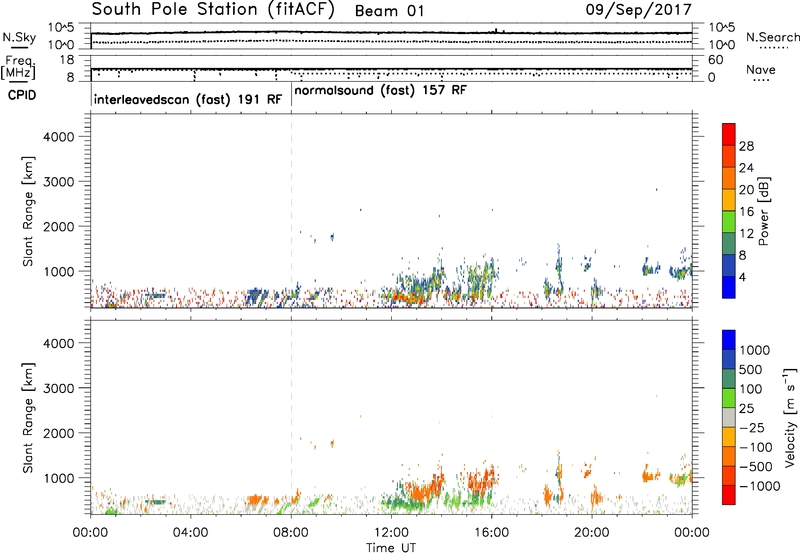Click the 'Nave' legend label
800x554 pixels.
pyautogui.click(x=761, y=70)
